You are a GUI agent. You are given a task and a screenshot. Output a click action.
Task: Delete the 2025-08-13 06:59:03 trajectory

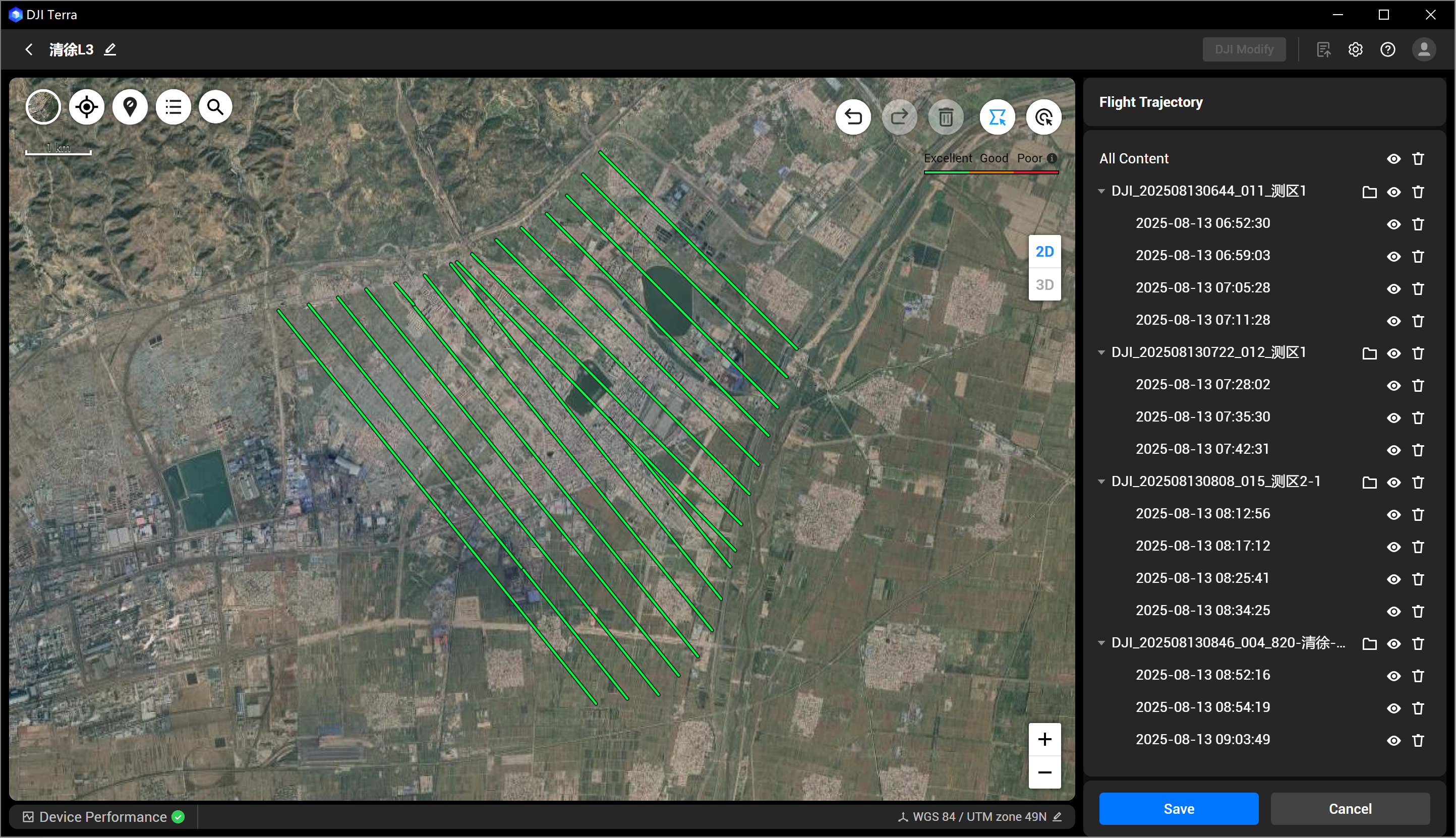tap(1418, 256)
